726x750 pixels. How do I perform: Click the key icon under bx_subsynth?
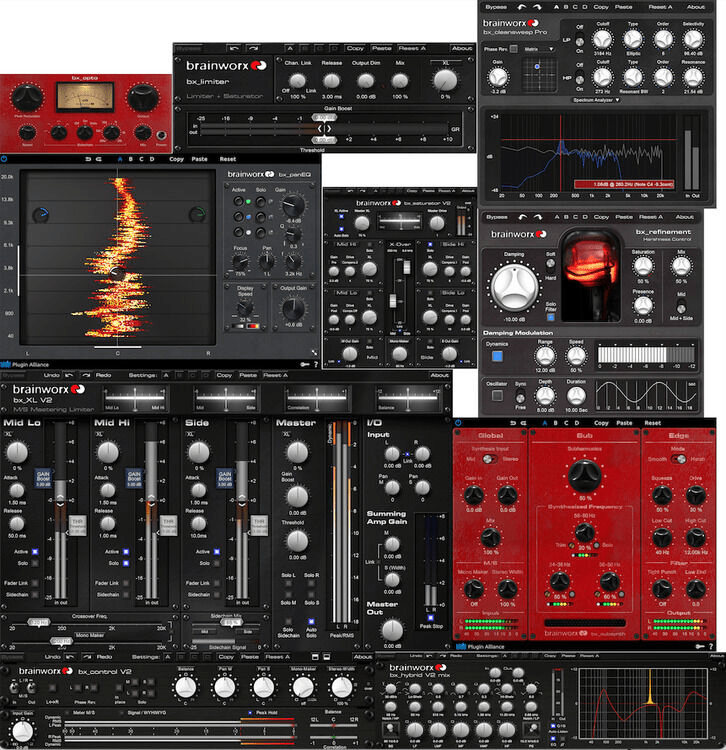[x=700, y=646]
